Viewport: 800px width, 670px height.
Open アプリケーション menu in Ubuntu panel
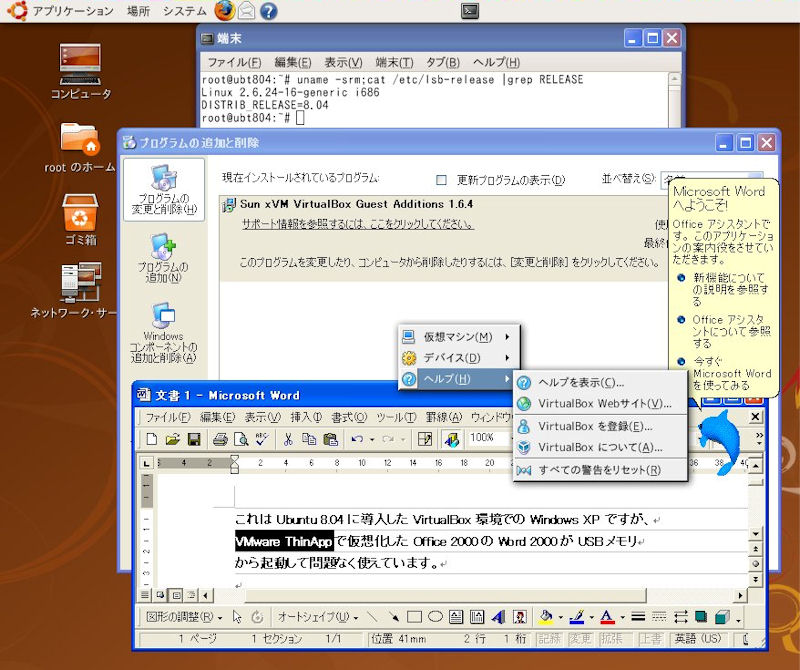(73, 11)
